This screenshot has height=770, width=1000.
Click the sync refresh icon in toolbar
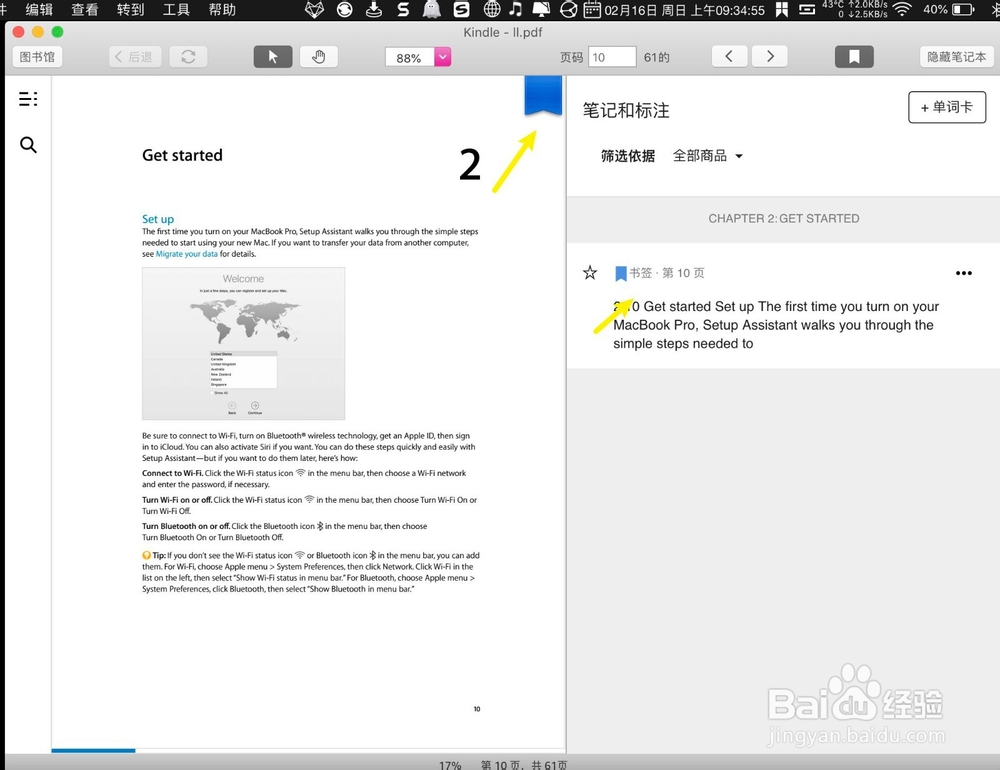(x=188, y=56)
